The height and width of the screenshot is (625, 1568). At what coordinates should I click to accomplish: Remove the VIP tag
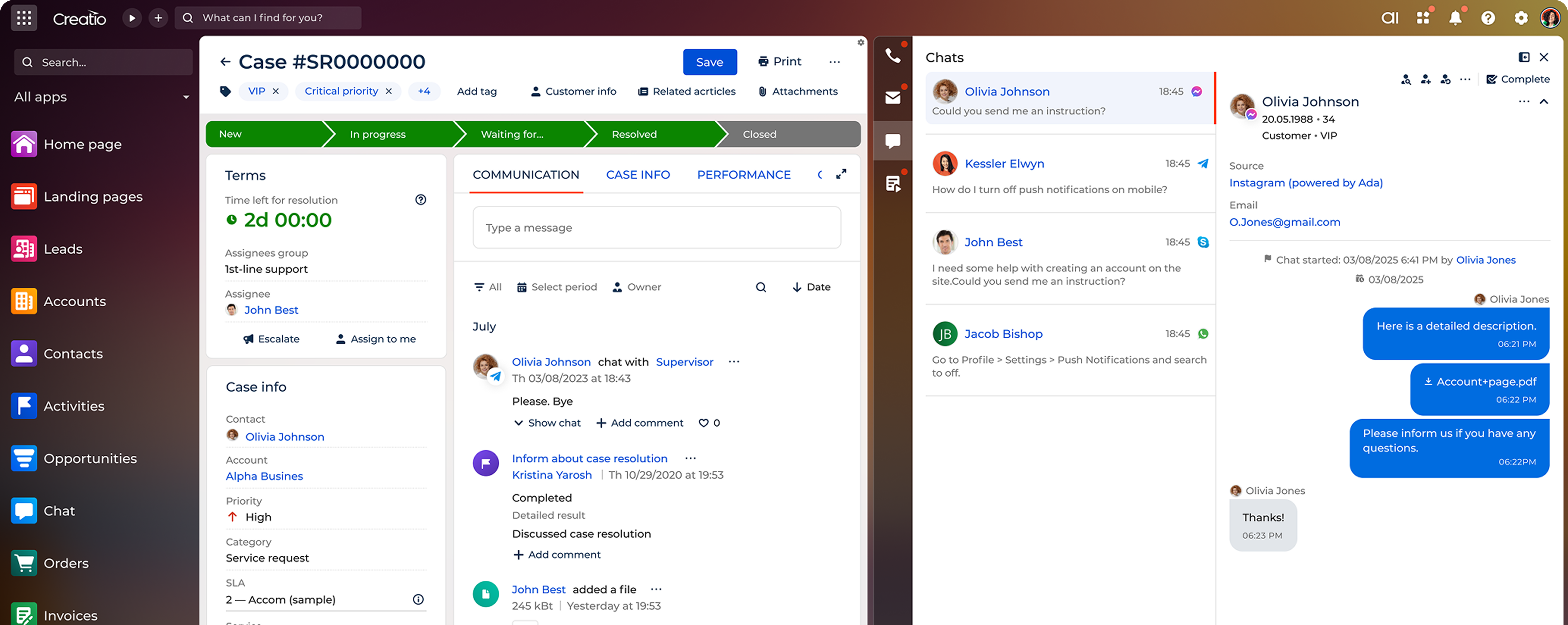(x=276, y=91)
